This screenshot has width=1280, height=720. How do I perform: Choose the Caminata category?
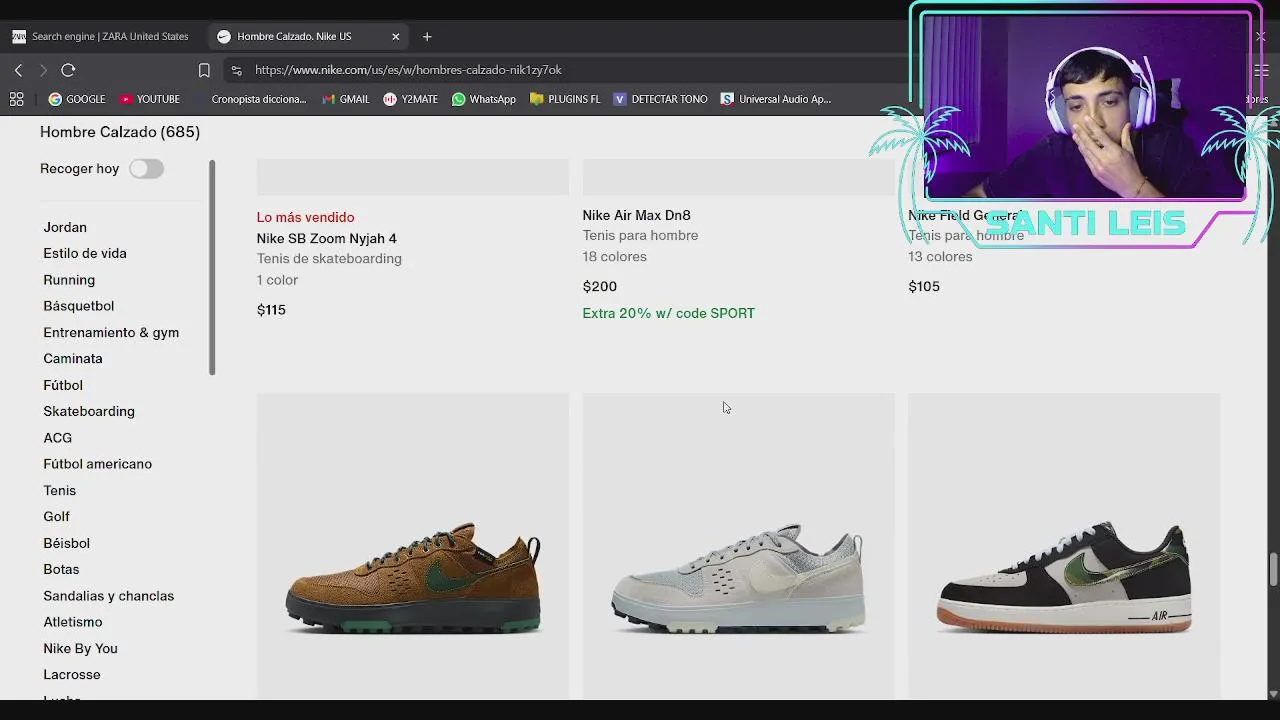point(73,358)
